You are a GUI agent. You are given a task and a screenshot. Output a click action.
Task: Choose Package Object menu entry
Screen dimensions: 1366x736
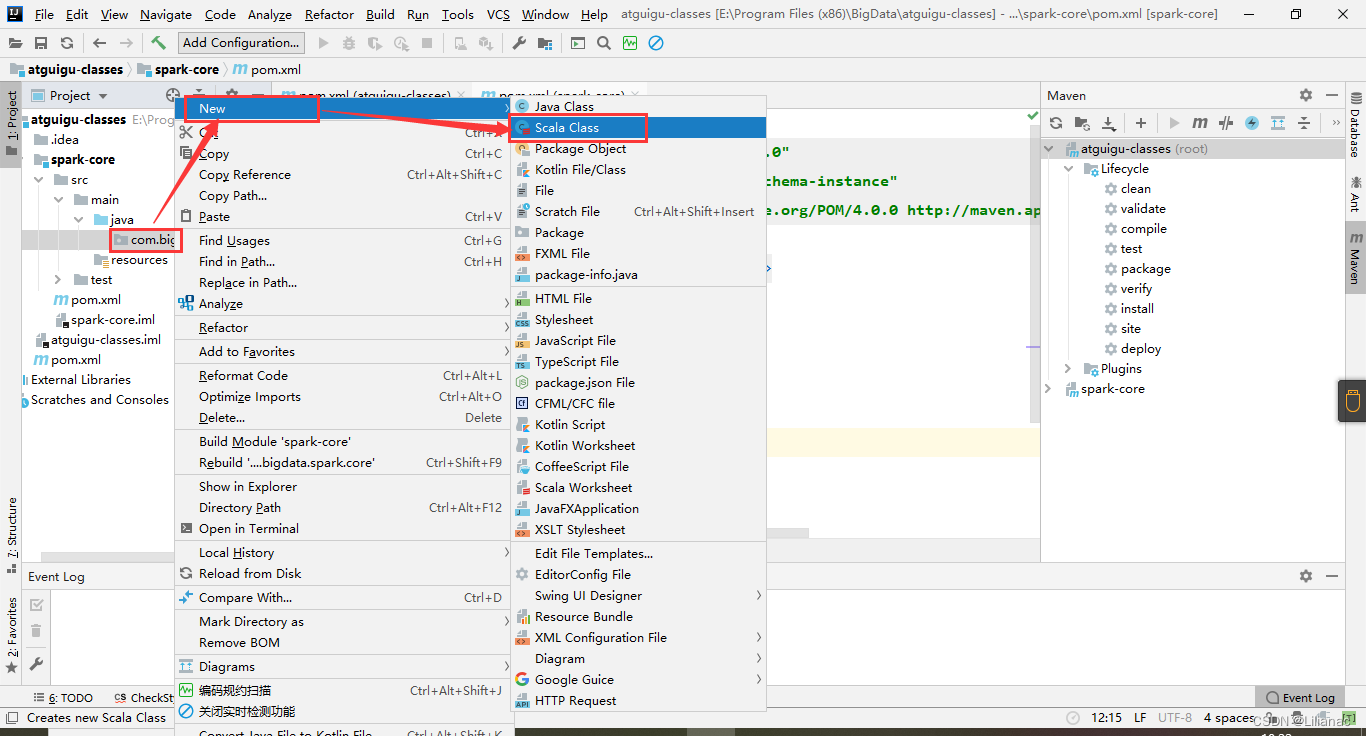[x=638, y=148]
